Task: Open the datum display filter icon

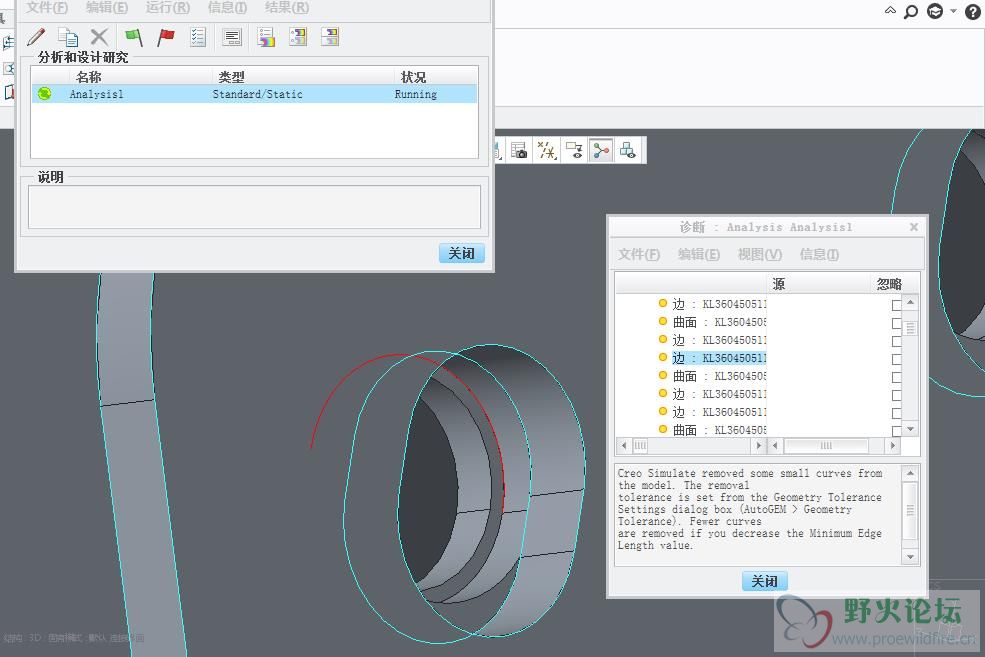Action: (547, 151)
